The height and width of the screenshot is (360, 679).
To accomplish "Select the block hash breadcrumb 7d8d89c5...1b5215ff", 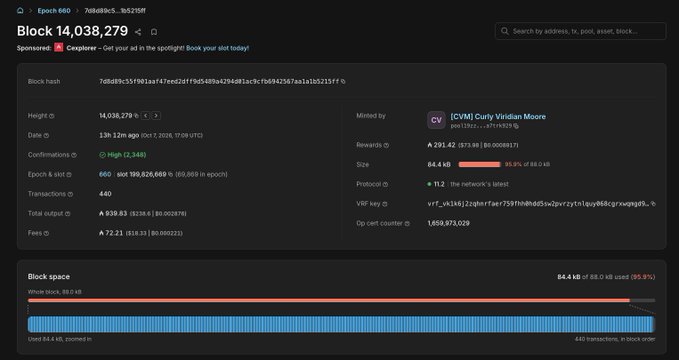I will 115,10.
